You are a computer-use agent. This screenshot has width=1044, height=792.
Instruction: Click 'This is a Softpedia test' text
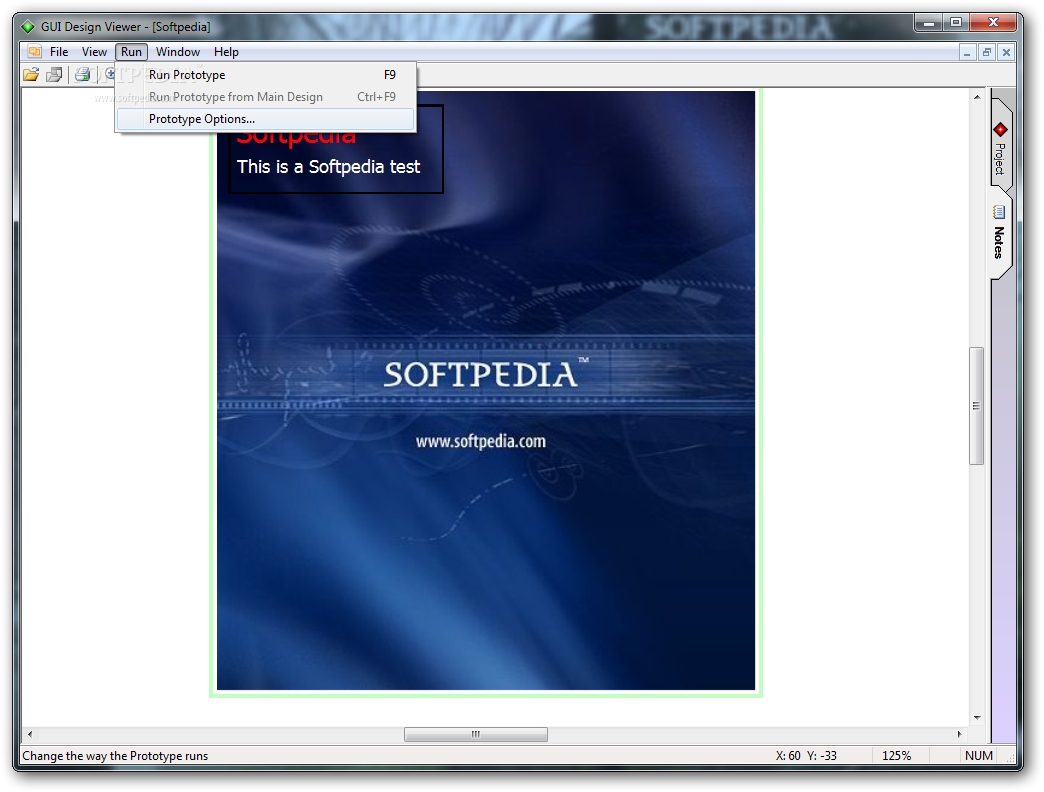tap(328, 166)
